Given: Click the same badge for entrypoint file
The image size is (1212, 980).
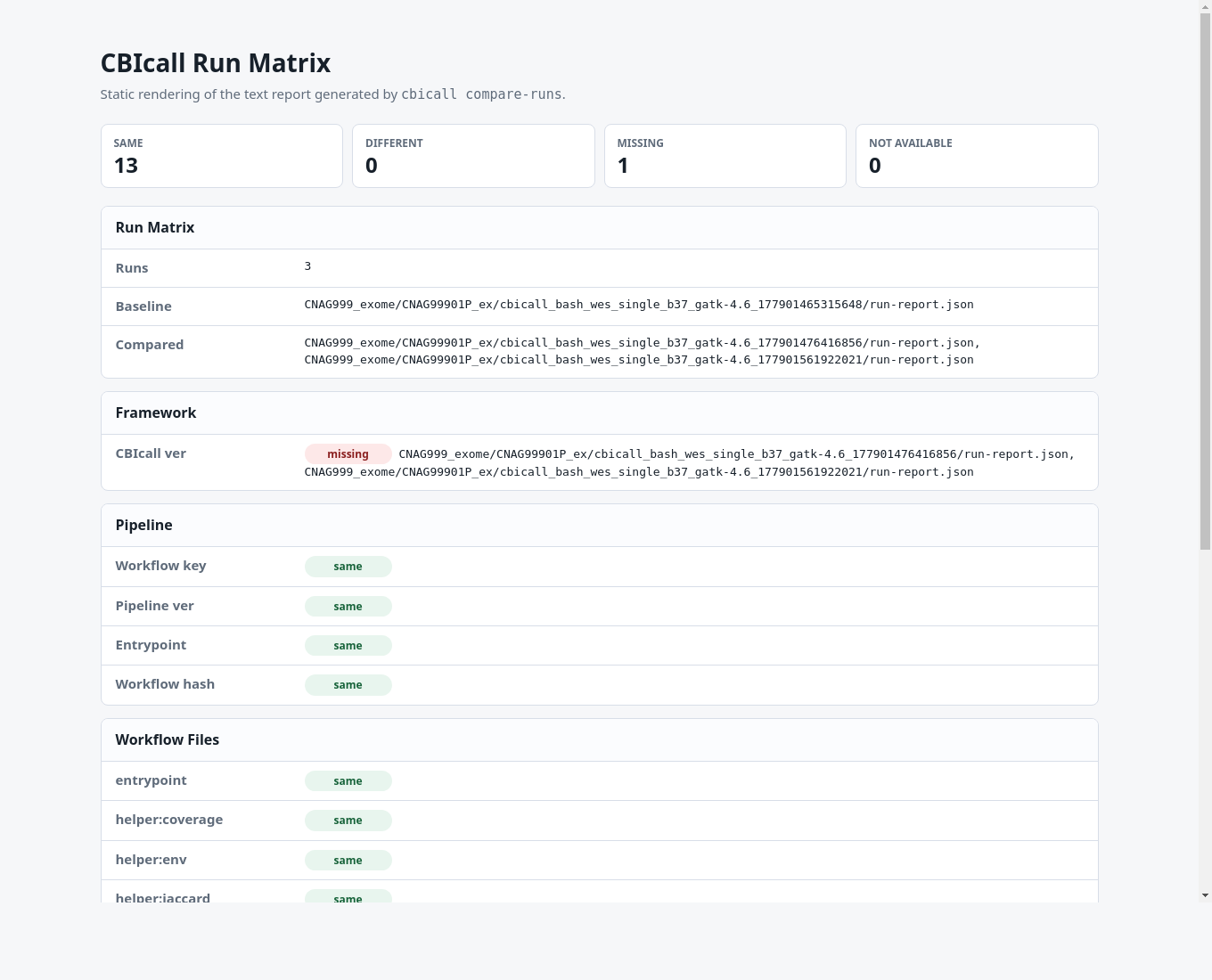Looking at the screenshot, I should (x=348, y=780).
